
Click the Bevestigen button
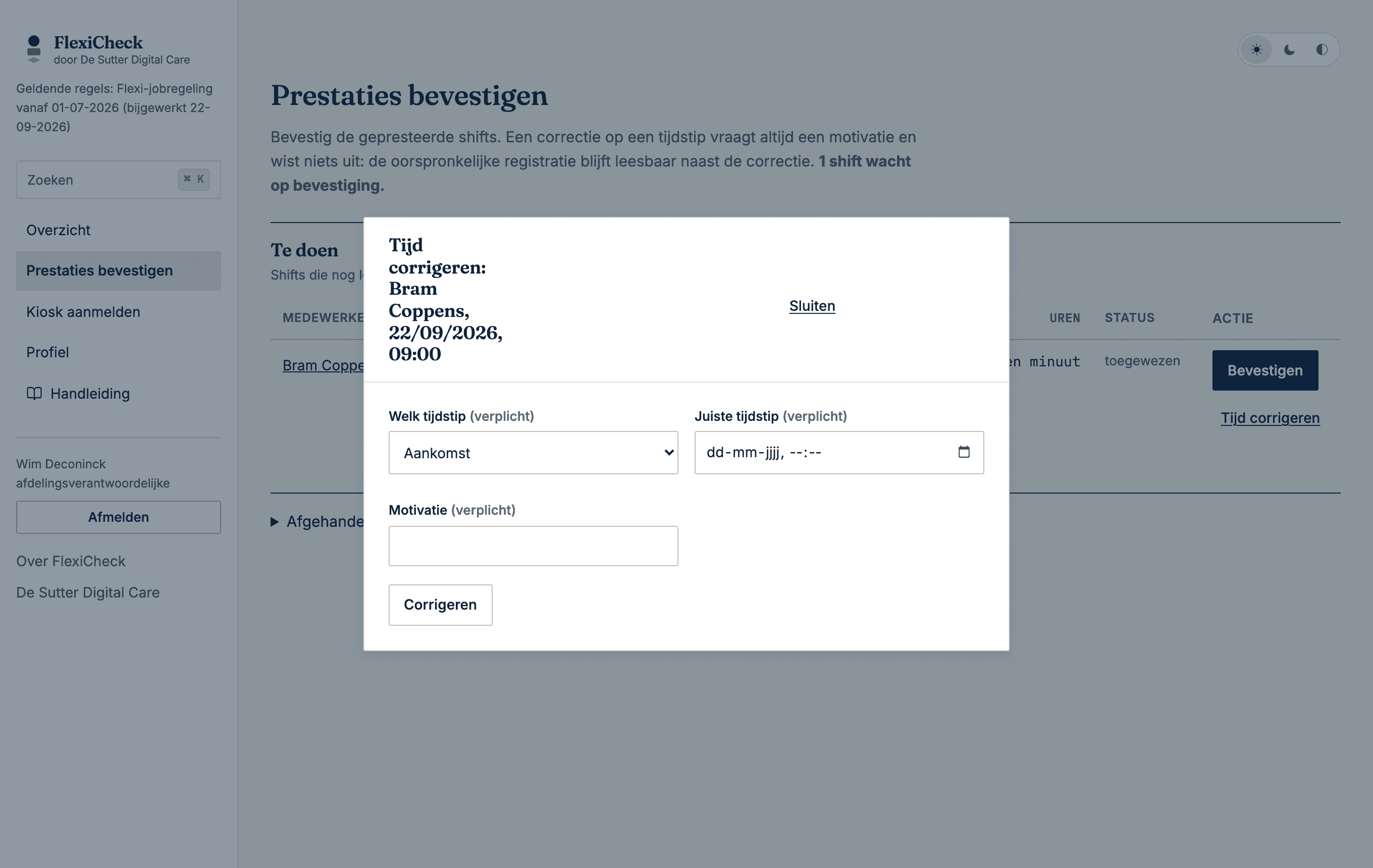[1264, 370]
